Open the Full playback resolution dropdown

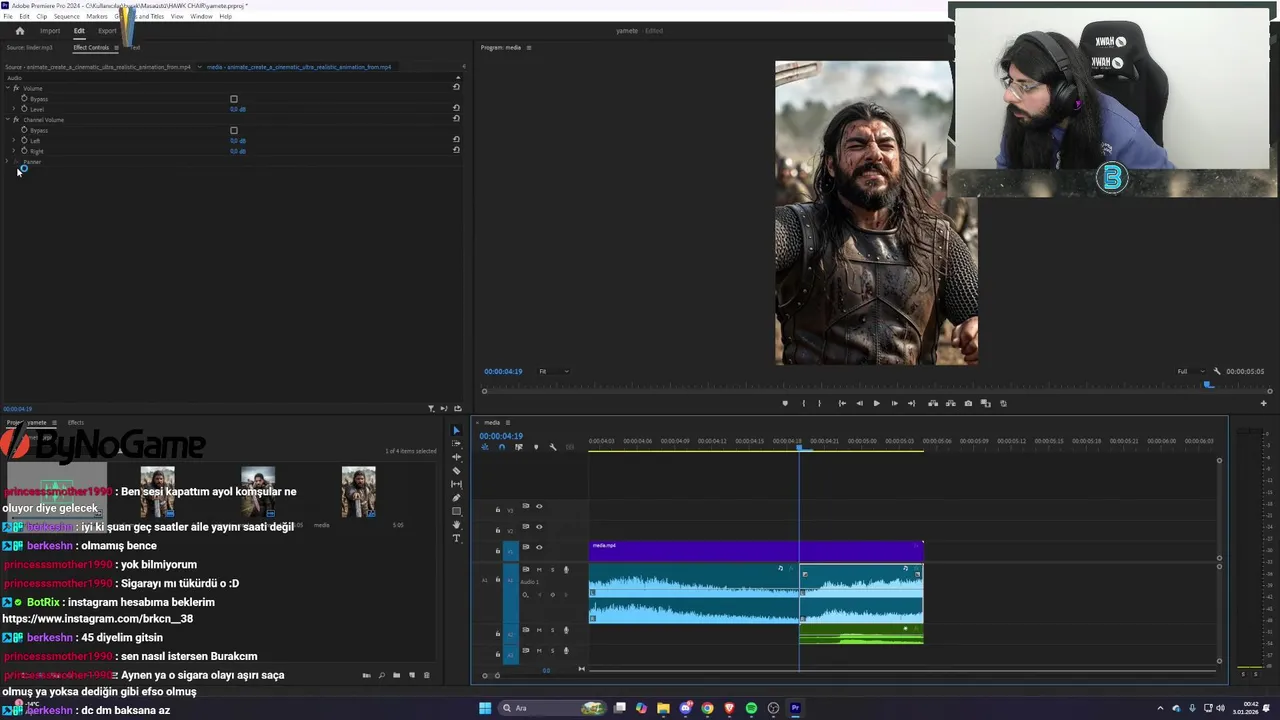click(x=1189, y=372)
